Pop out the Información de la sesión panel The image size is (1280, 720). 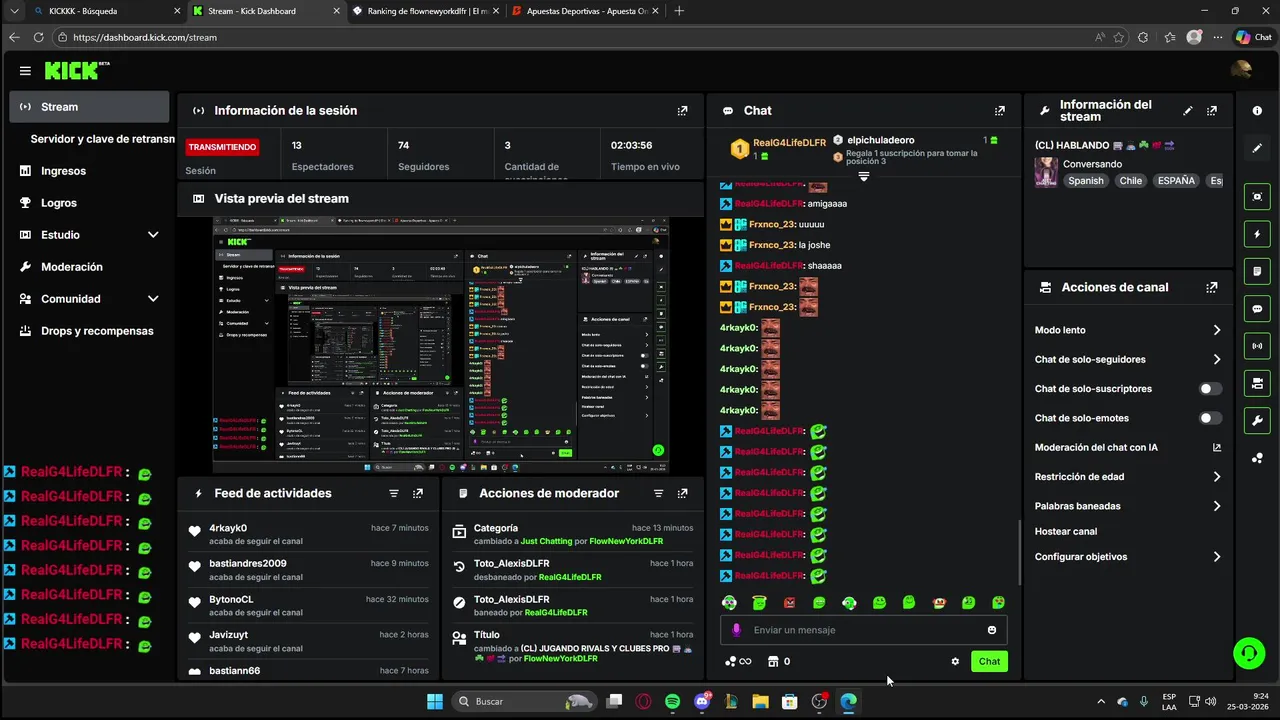[x=682, y=111]
